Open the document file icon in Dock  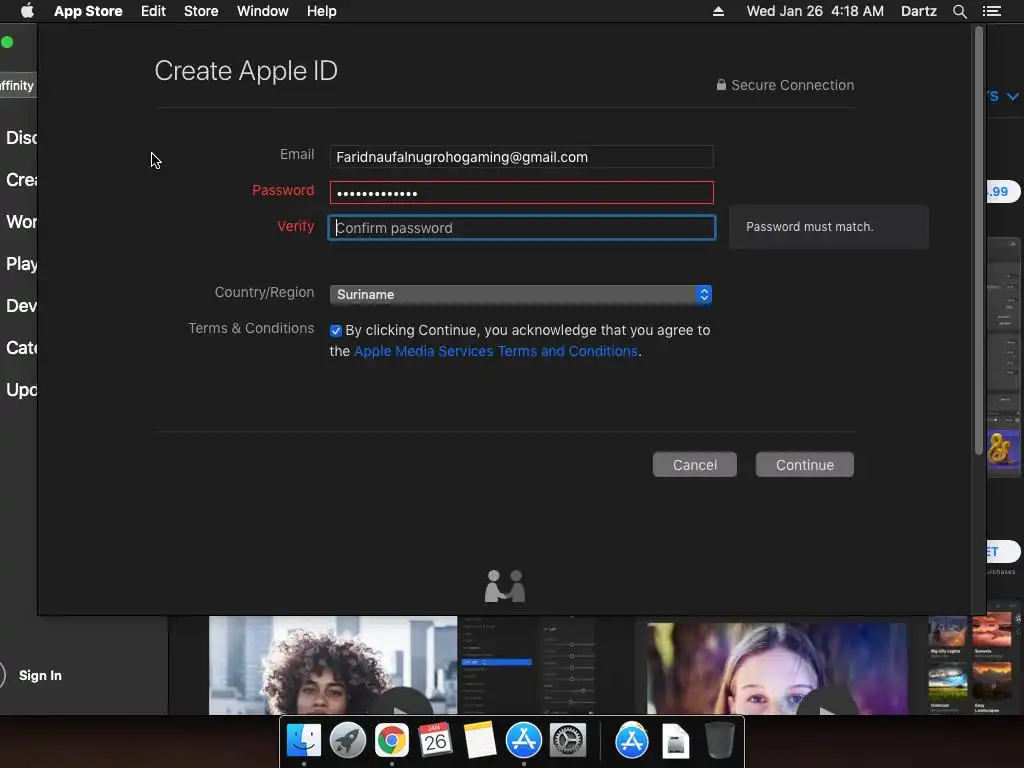(675, 741)
